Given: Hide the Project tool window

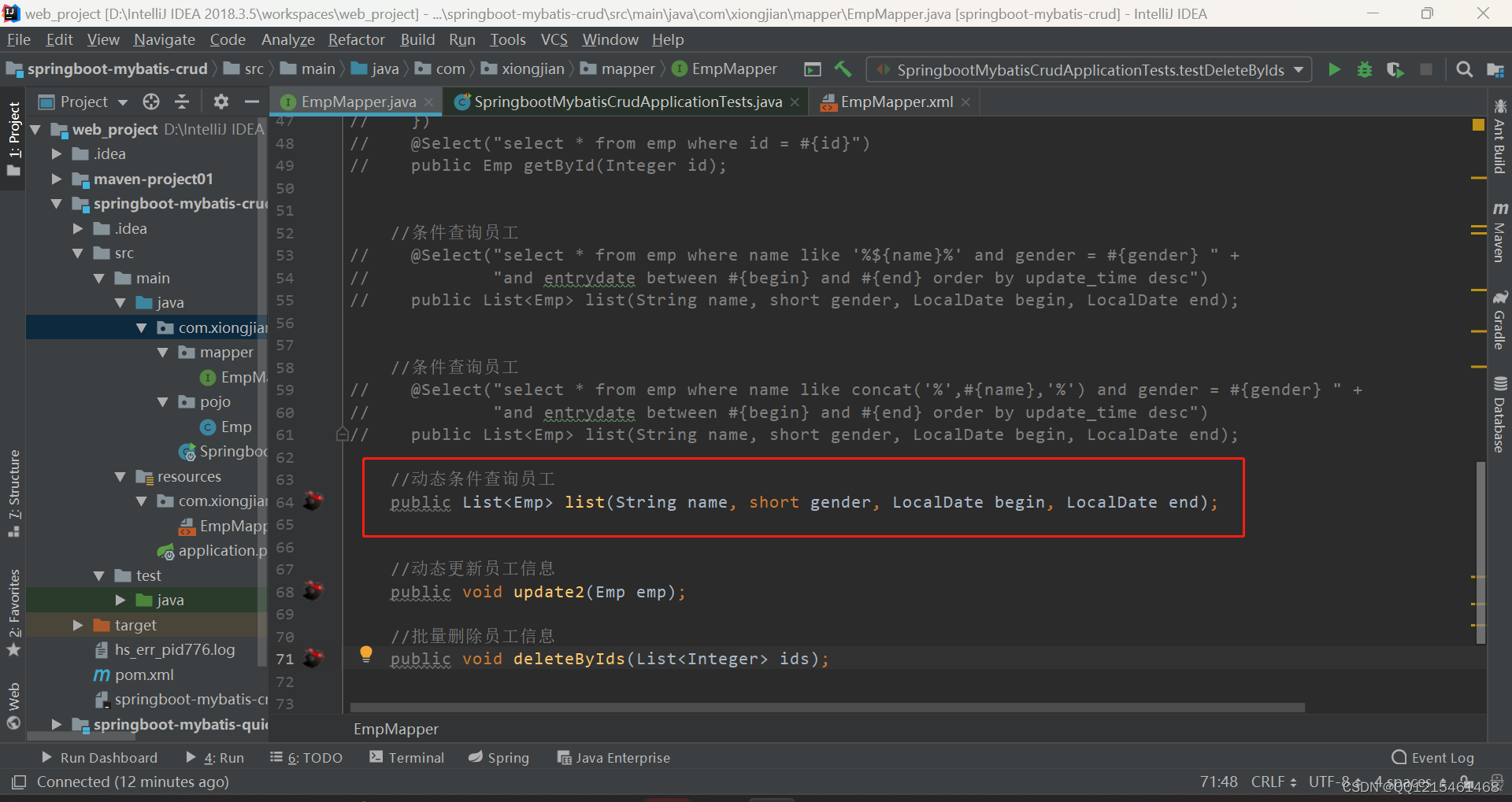Looking at the screenshot, I should 251,102.
